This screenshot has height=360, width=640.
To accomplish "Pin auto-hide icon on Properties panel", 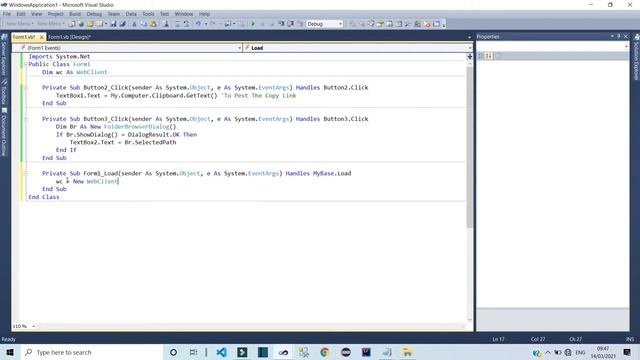I will (619, 36).
